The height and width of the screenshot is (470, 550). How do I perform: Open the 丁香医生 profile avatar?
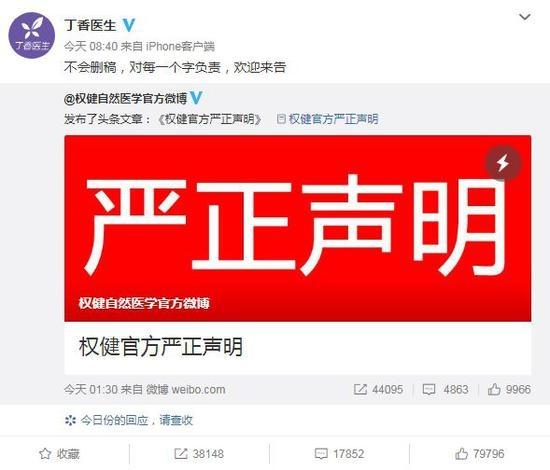click(x=32, y=35)
